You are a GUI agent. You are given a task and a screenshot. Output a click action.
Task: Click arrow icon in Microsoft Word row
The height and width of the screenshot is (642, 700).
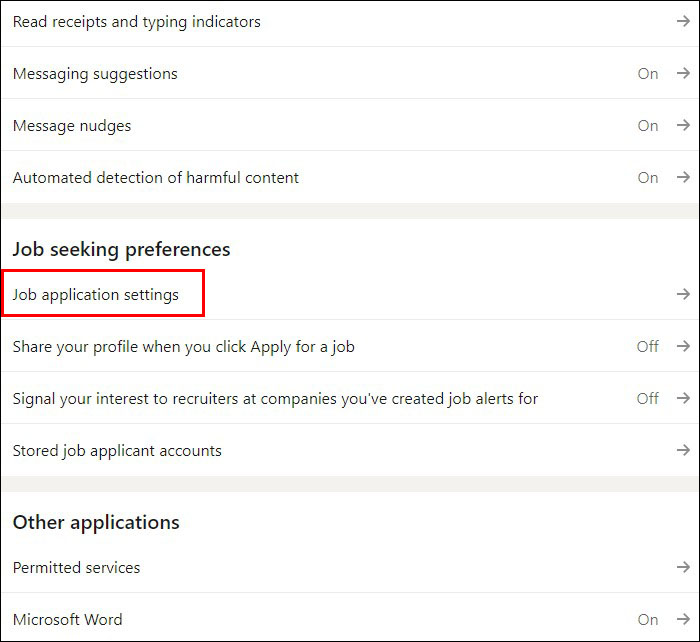coord(683,620)
